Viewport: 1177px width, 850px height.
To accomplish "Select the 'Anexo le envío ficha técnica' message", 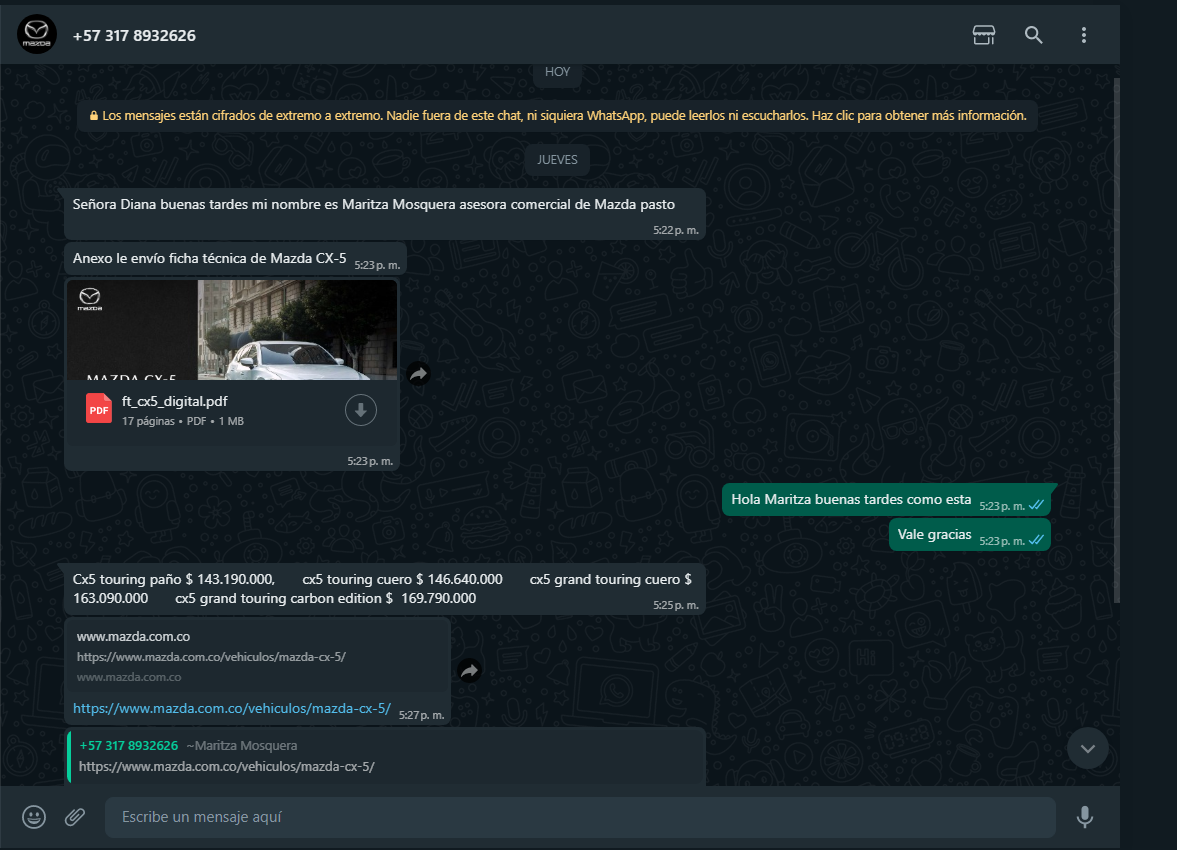I will tap(236, 259).
